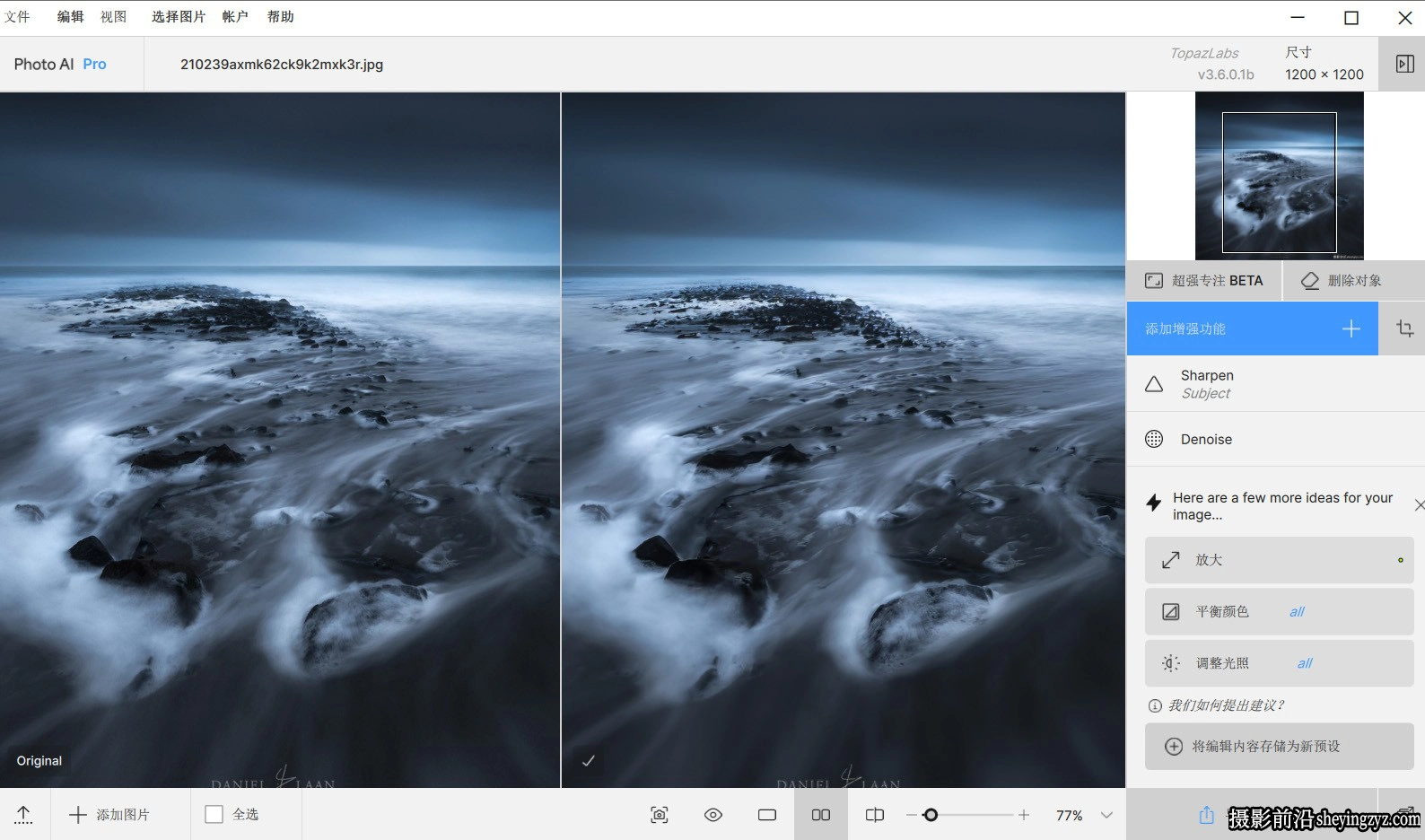The height and width of the screenshot is (840, 1425).
Task: Dismiss the ideas suggestion with X
Action: (1419, 505)
